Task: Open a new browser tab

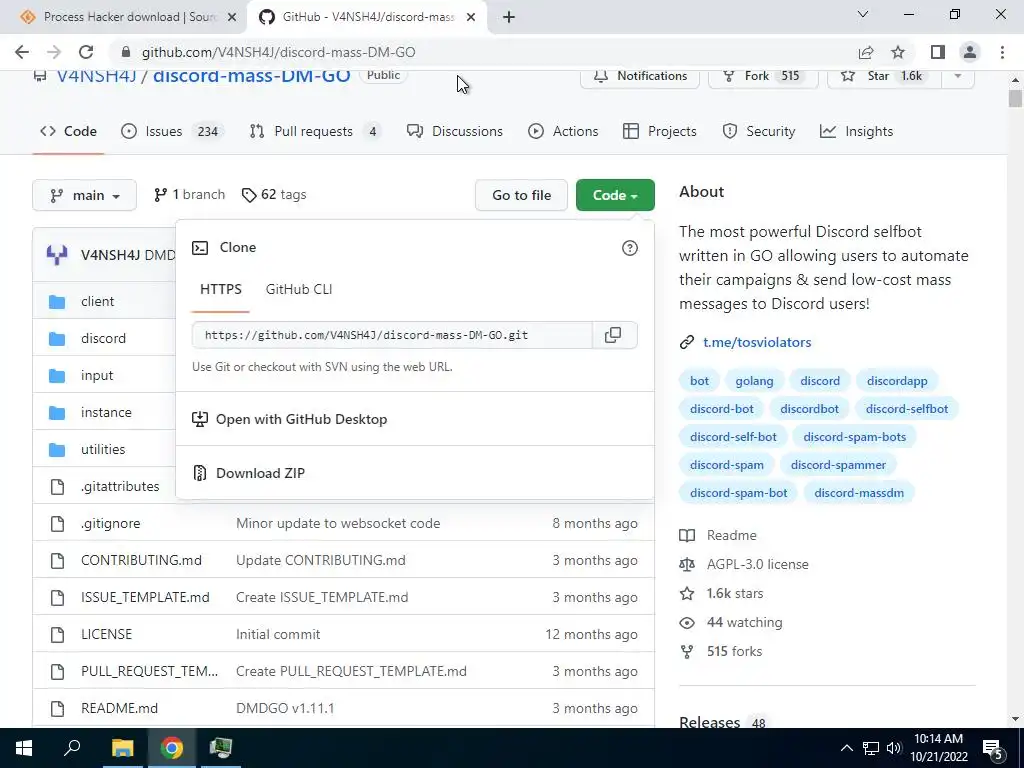Action: [x=509, y=17]
